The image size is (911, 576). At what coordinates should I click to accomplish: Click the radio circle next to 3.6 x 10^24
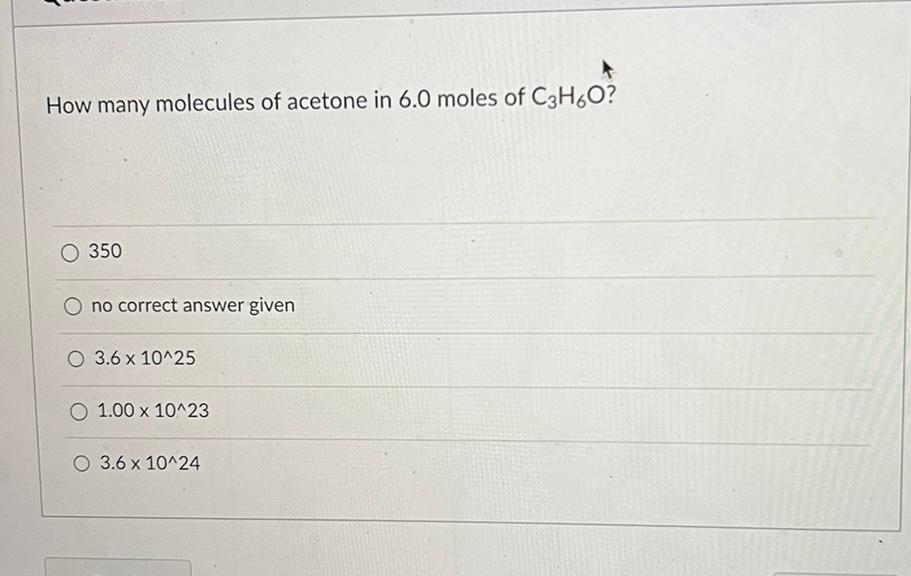tap(81, 463)
